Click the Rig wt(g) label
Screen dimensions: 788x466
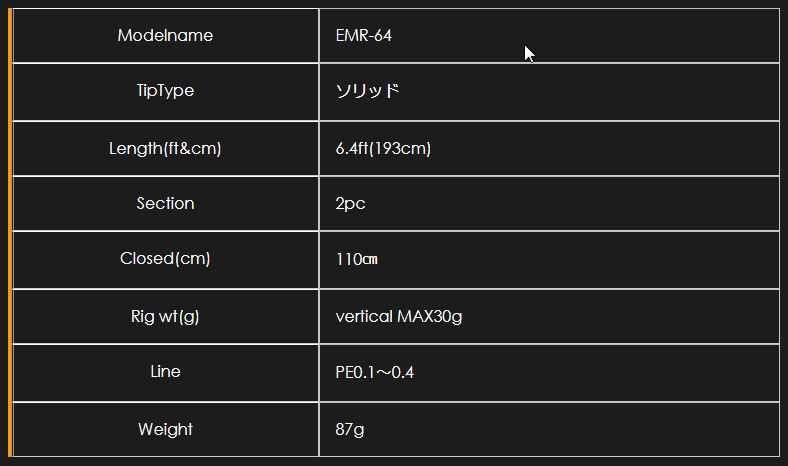click(x=165, y=316)
